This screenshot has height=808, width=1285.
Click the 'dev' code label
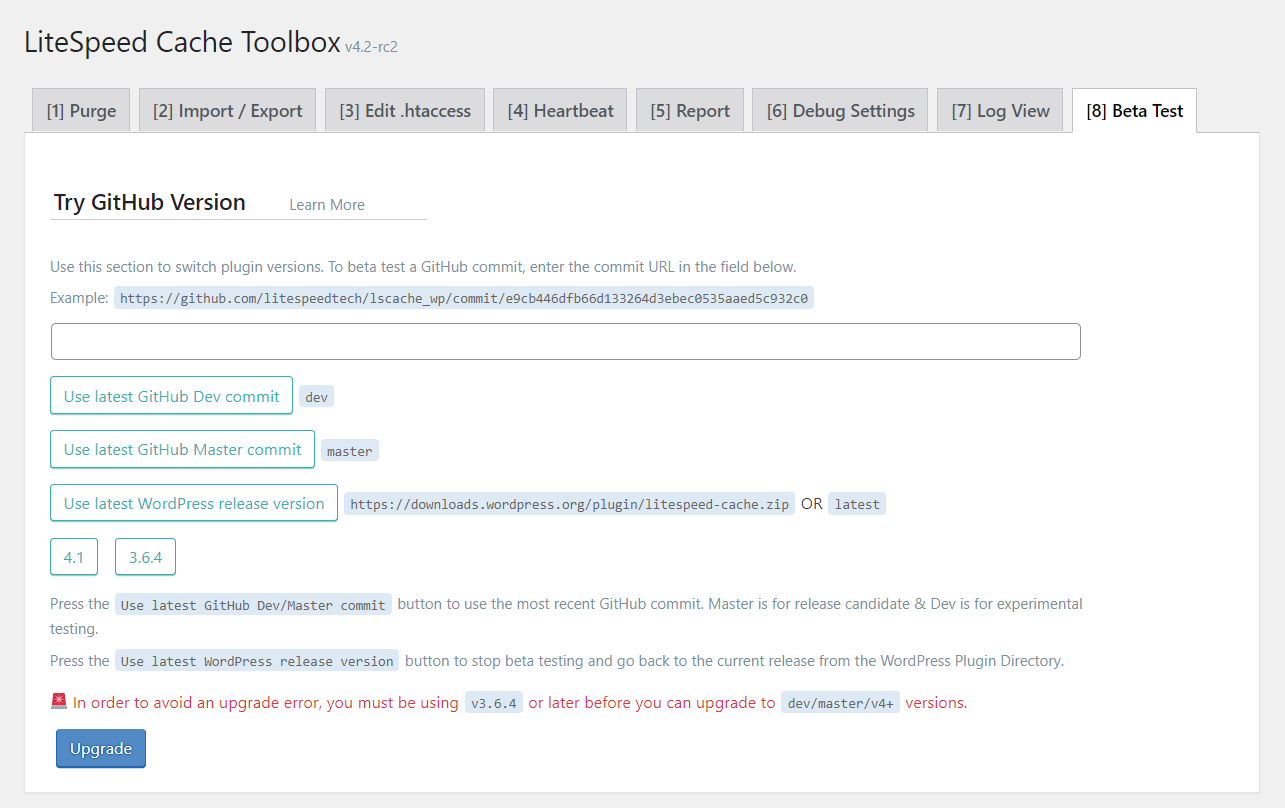(316, 397)
